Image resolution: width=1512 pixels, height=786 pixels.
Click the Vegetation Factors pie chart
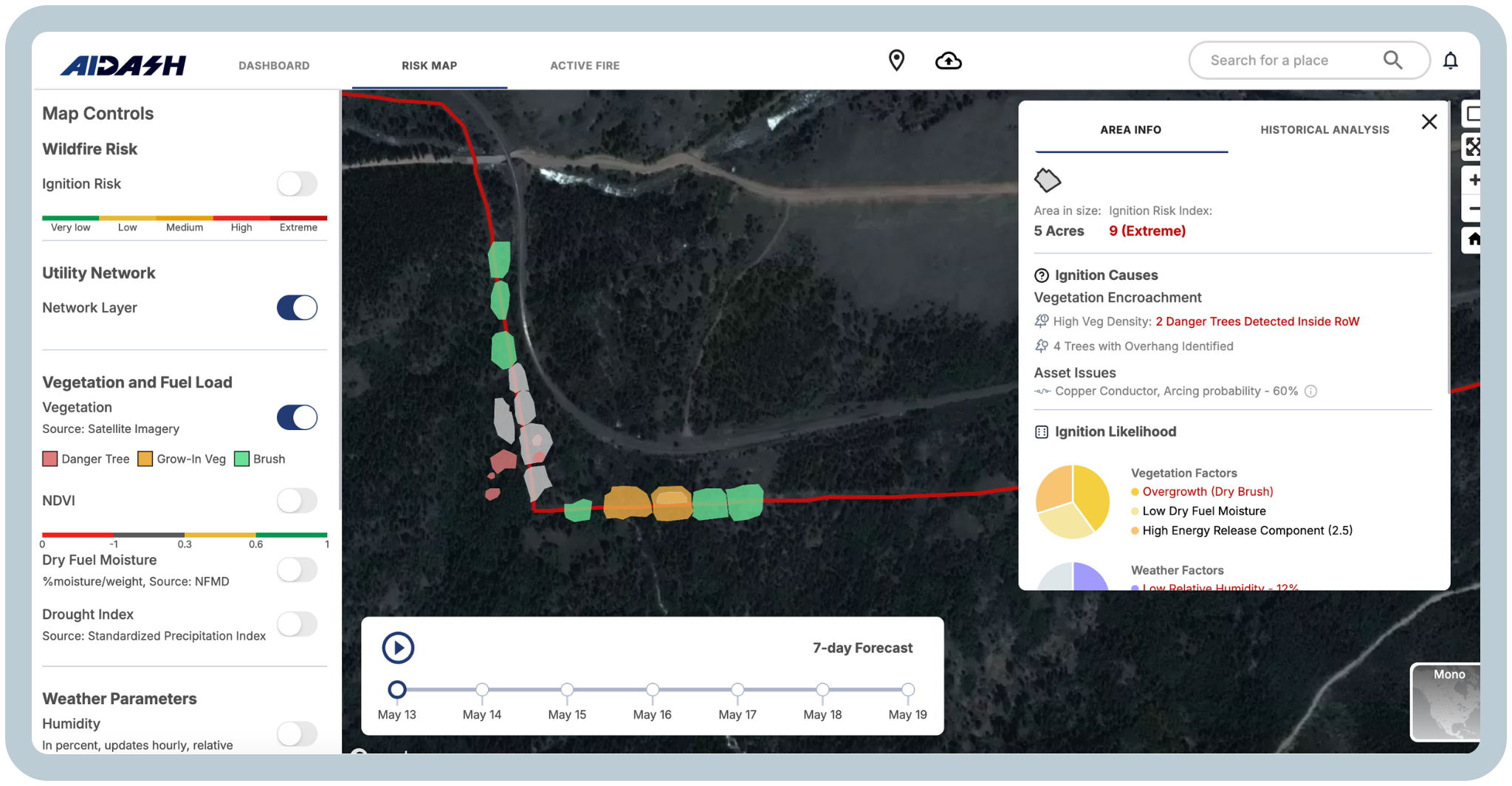click(1073, 502)
